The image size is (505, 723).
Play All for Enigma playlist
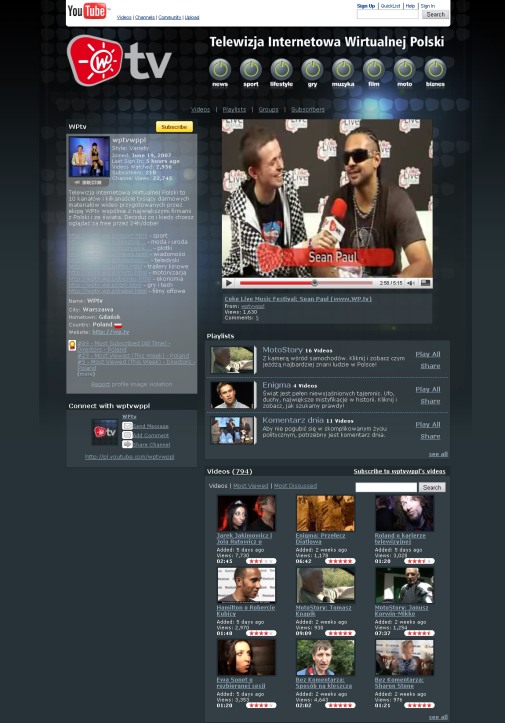428,389
